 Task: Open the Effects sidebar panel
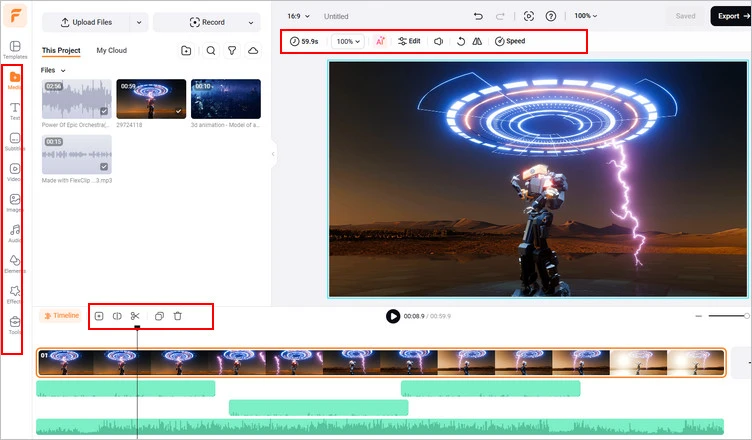[x=15, y=294]
